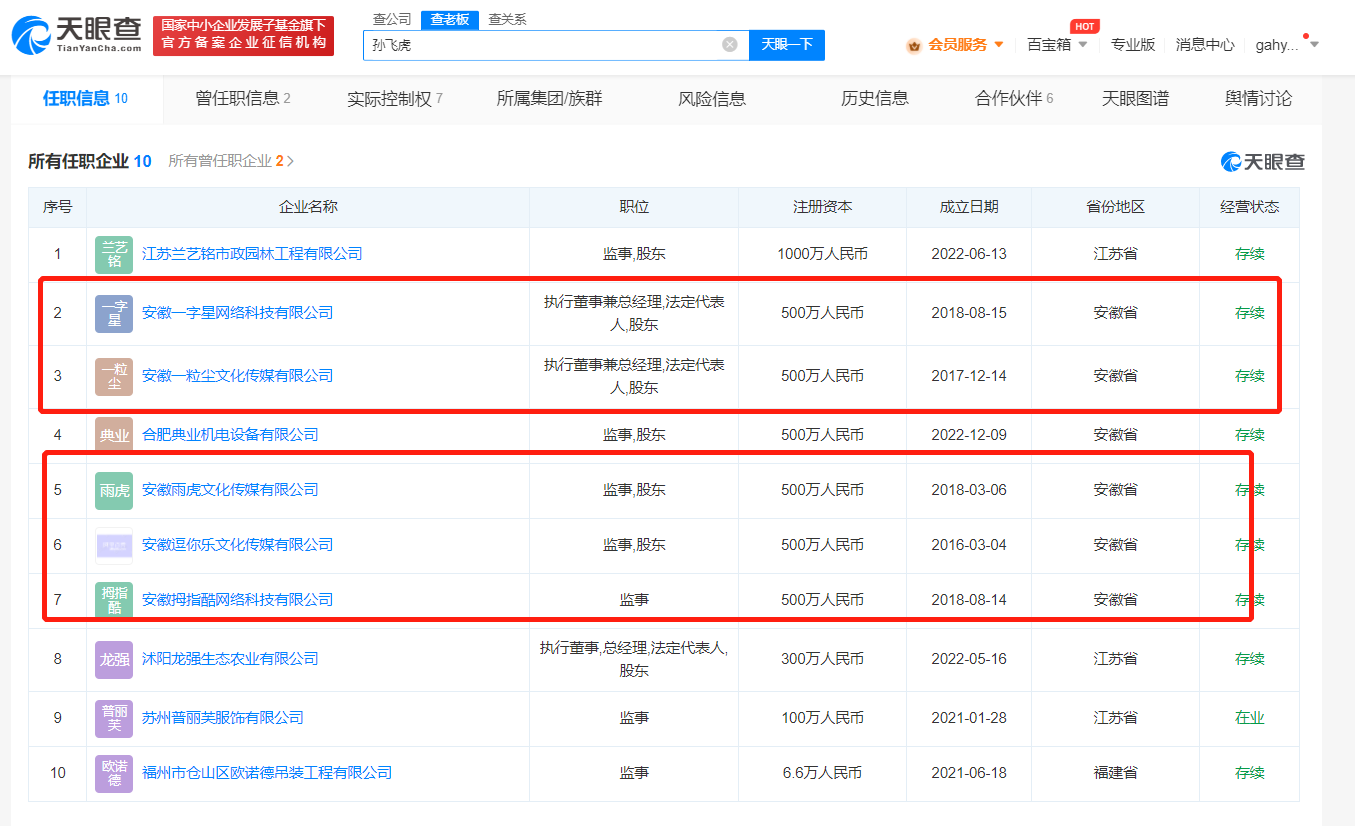Open 龙强 company logo badge
The width and height of the screenshot is (1355, 826).
pyautogui.click(x=114, y=659)
